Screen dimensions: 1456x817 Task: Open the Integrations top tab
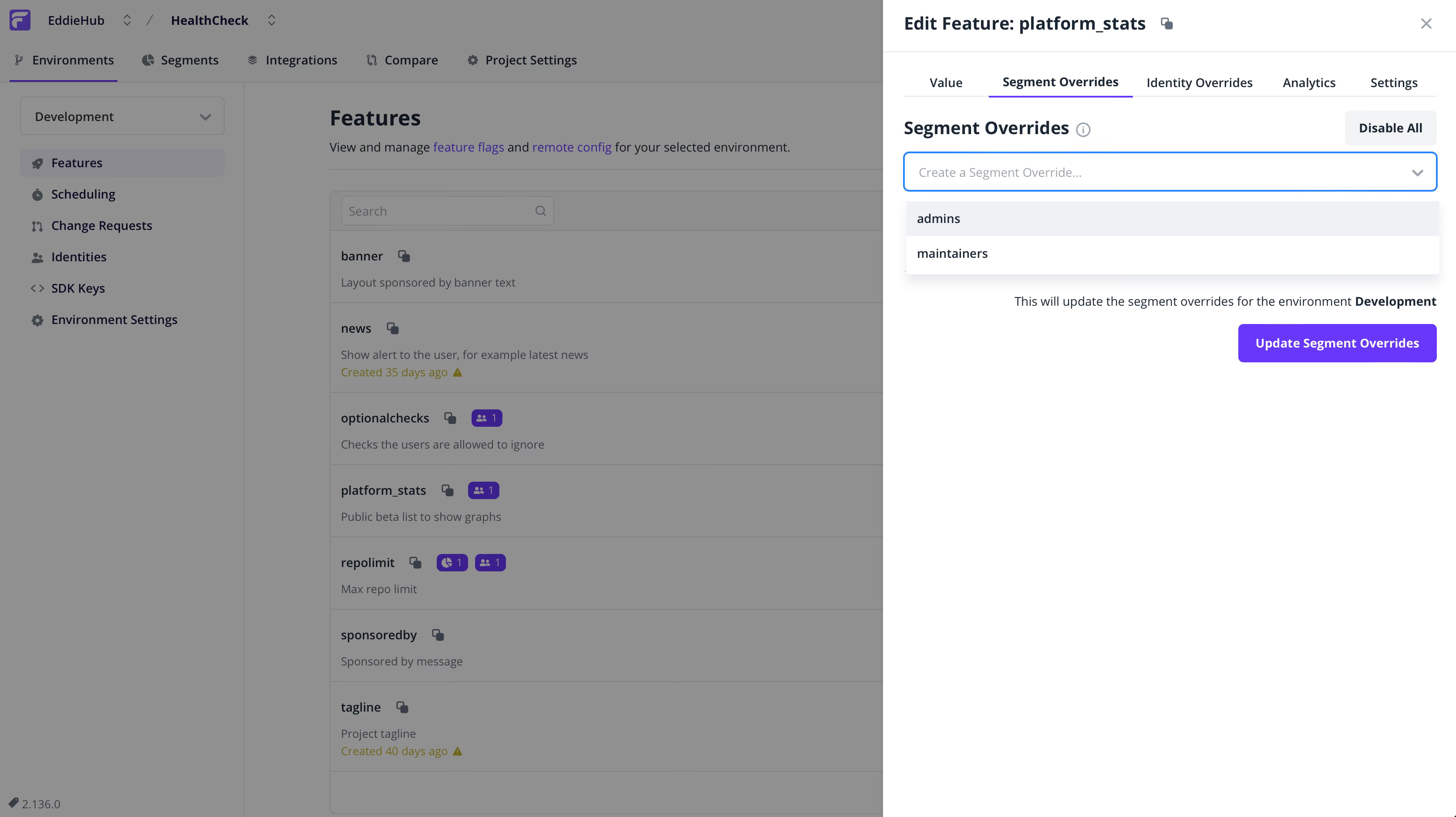pyautogui.click(x=292, y=60)
